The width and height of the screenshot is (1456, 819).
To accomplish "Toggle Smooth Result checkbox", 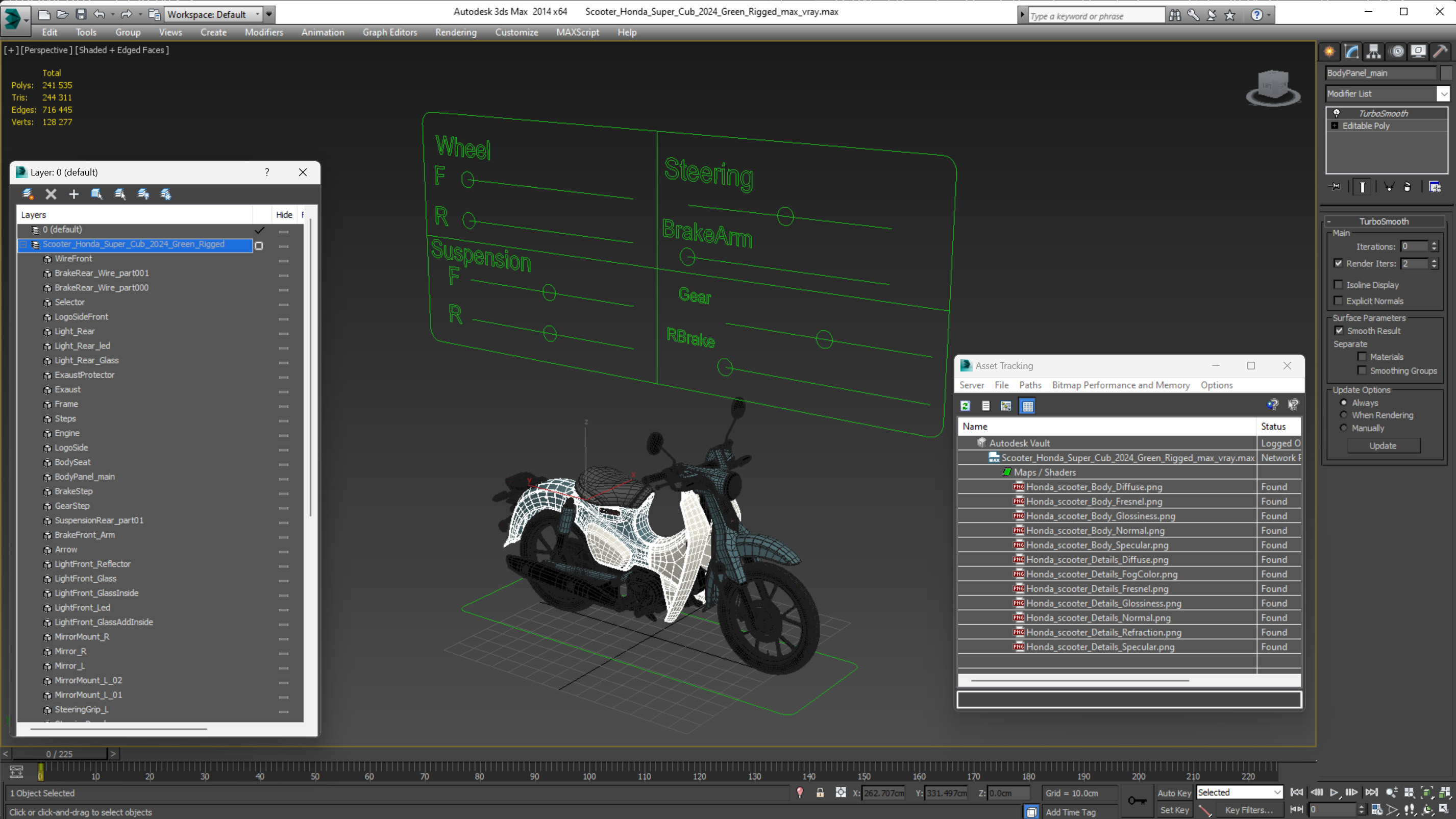I will point(1339,330).
